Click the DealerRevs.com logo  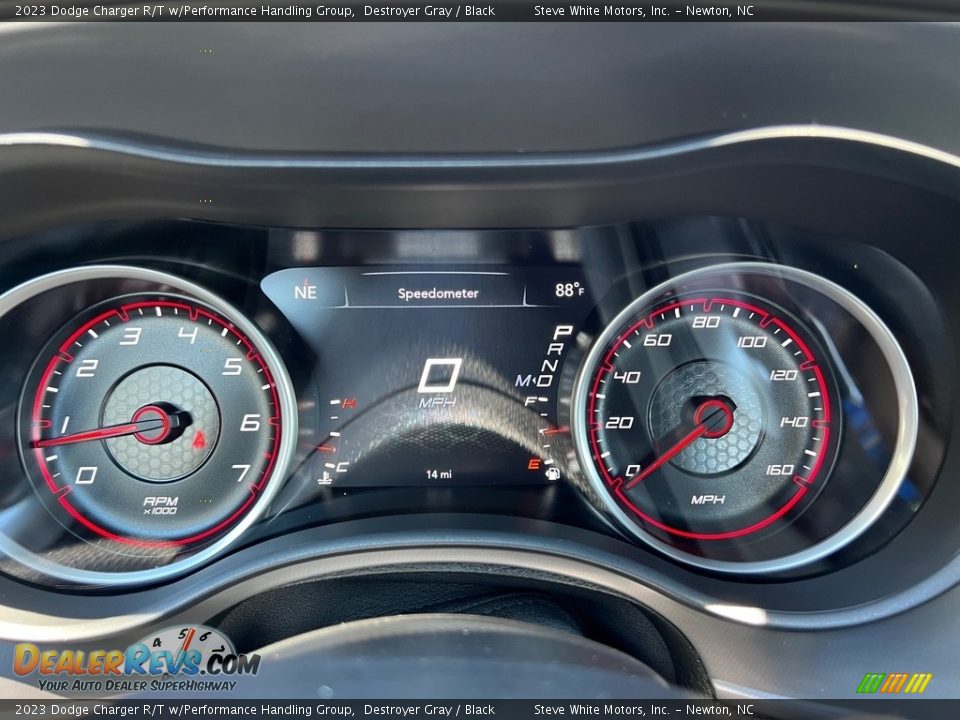click(137, 660)
